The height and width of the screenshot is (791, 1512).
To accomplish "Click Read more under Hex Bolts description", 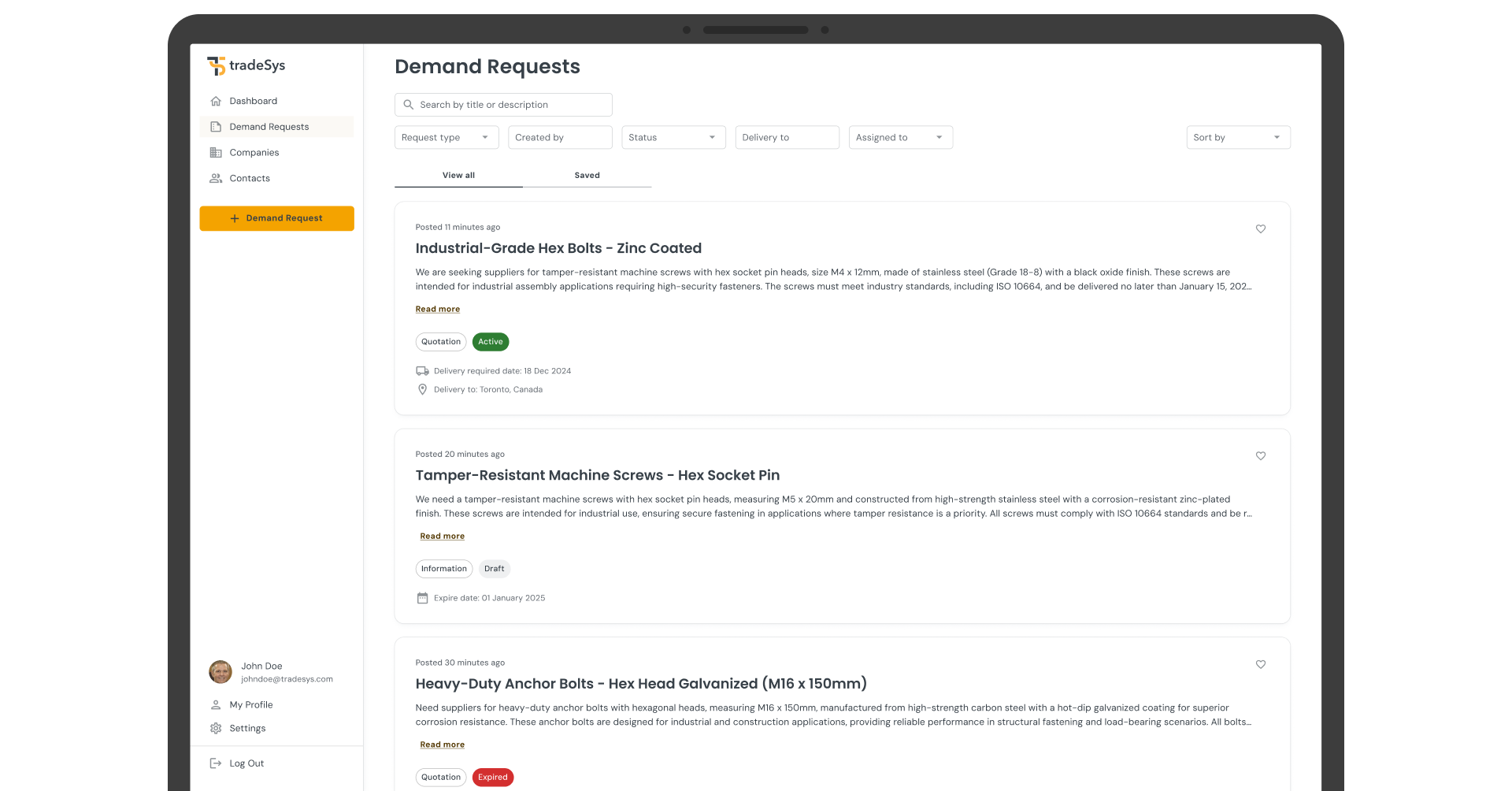I will [438, 310].
